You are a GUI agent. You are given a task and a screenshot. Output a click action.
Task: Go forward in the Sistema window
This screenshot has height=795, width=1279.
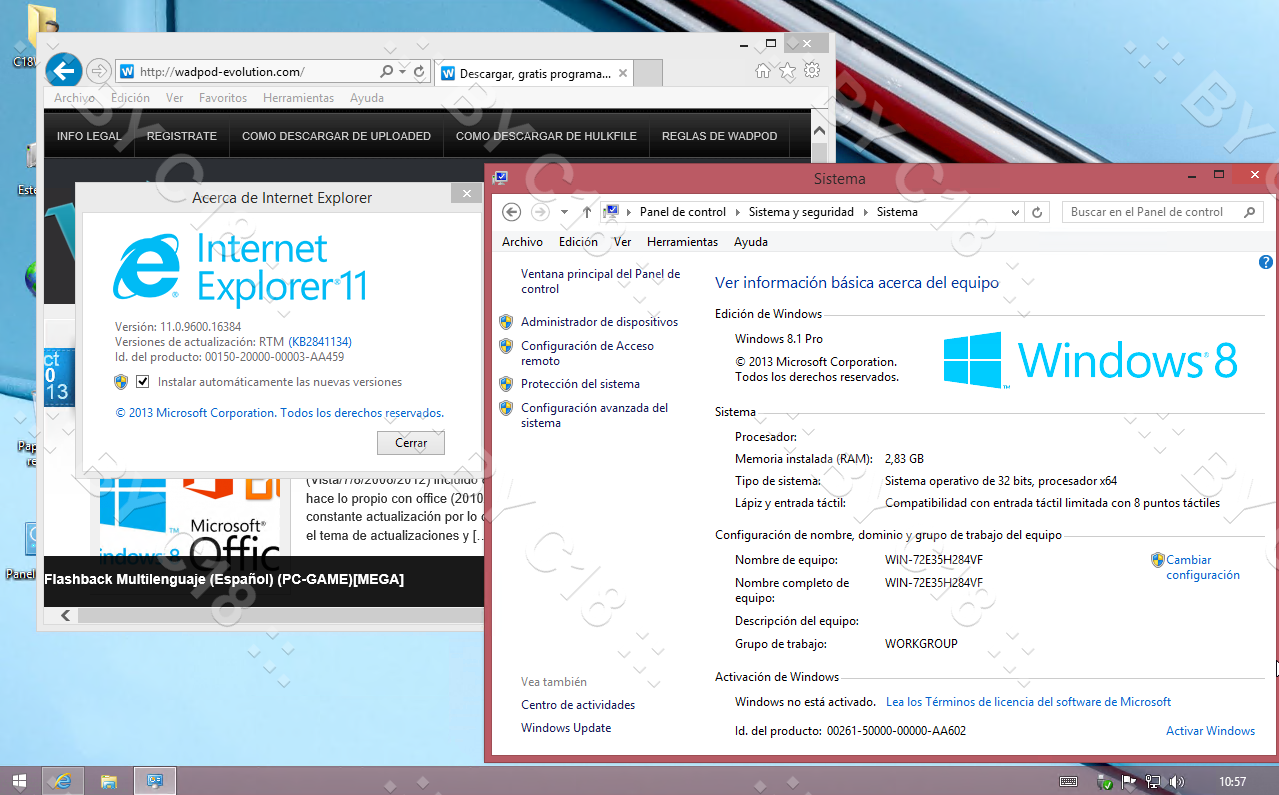(x=540, y=212)
